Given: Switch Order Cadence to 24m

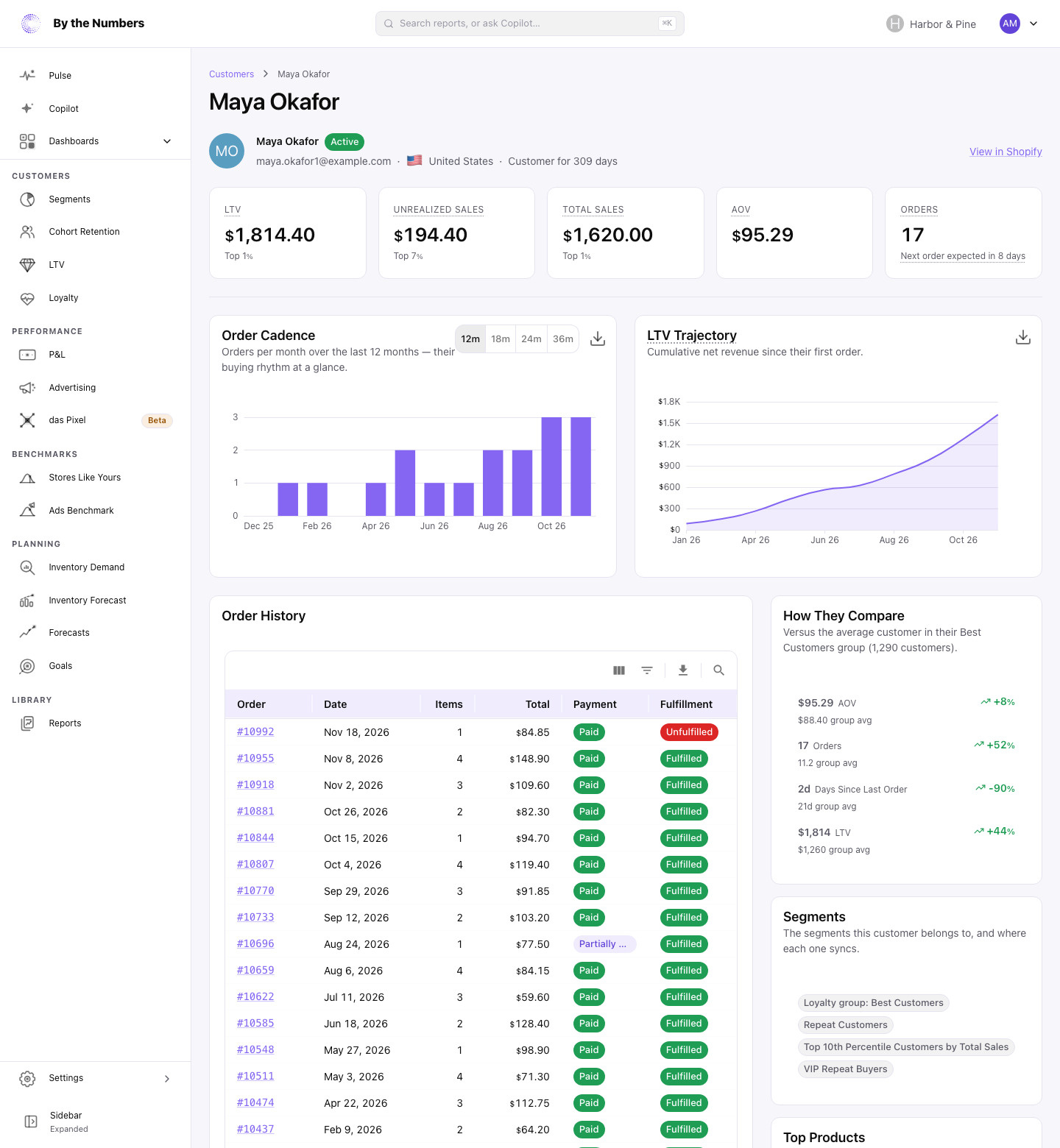Looking at the screenshot, I should pyautogui.click(x=531, y=339).
